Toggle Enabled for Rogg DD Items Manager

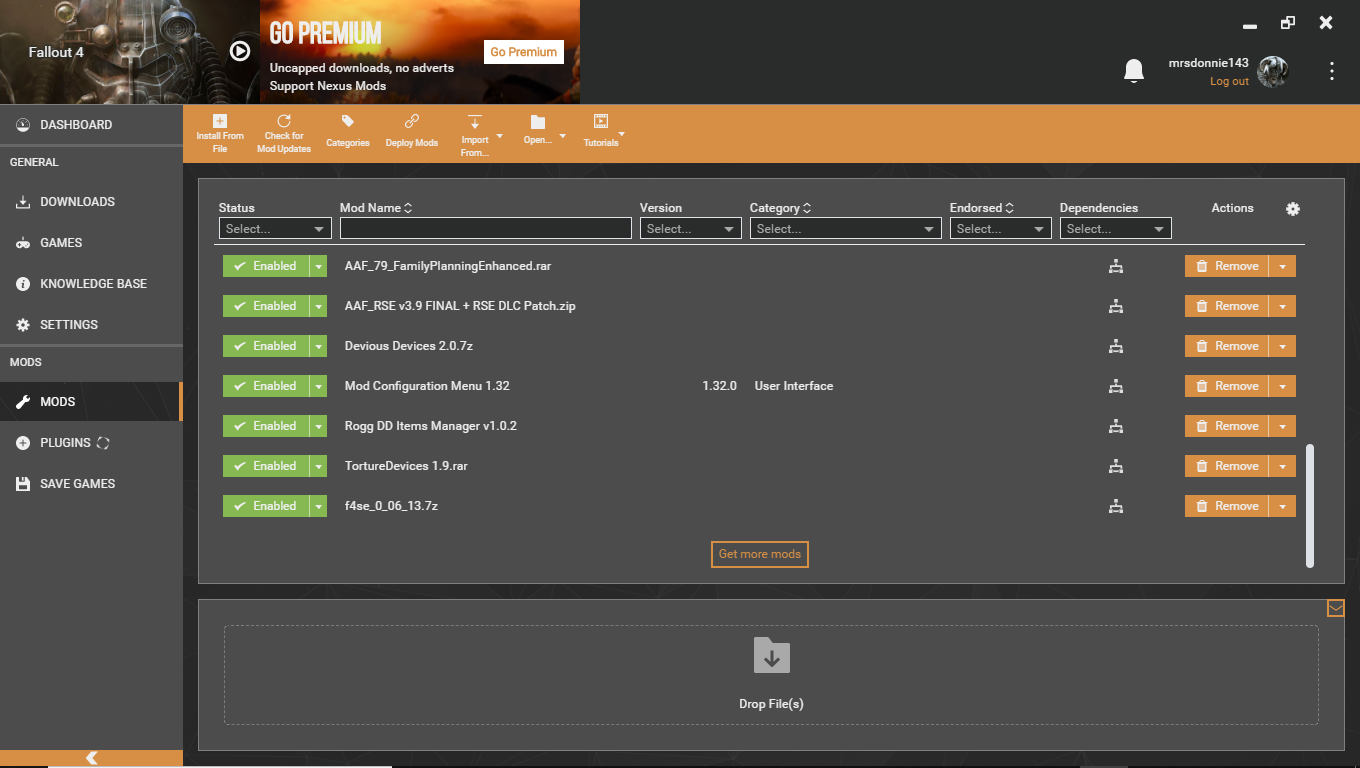coord(265,426)
